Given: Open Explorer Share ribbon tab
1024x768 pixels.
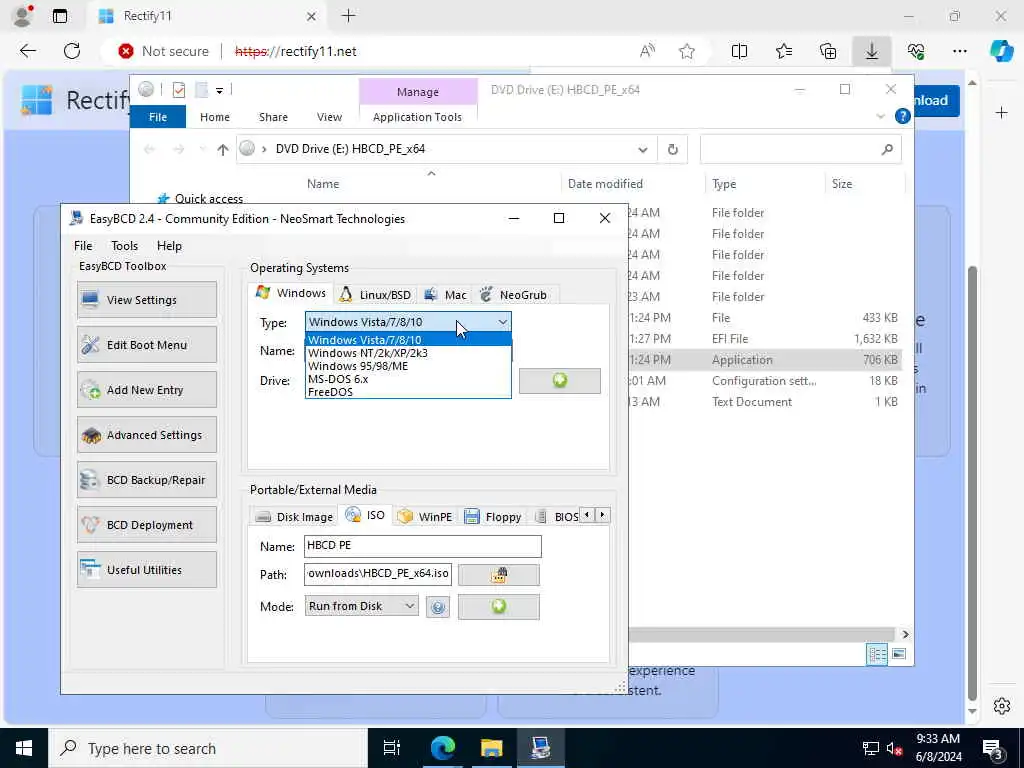Looking at the screenshot, I should tap(273, 117).
